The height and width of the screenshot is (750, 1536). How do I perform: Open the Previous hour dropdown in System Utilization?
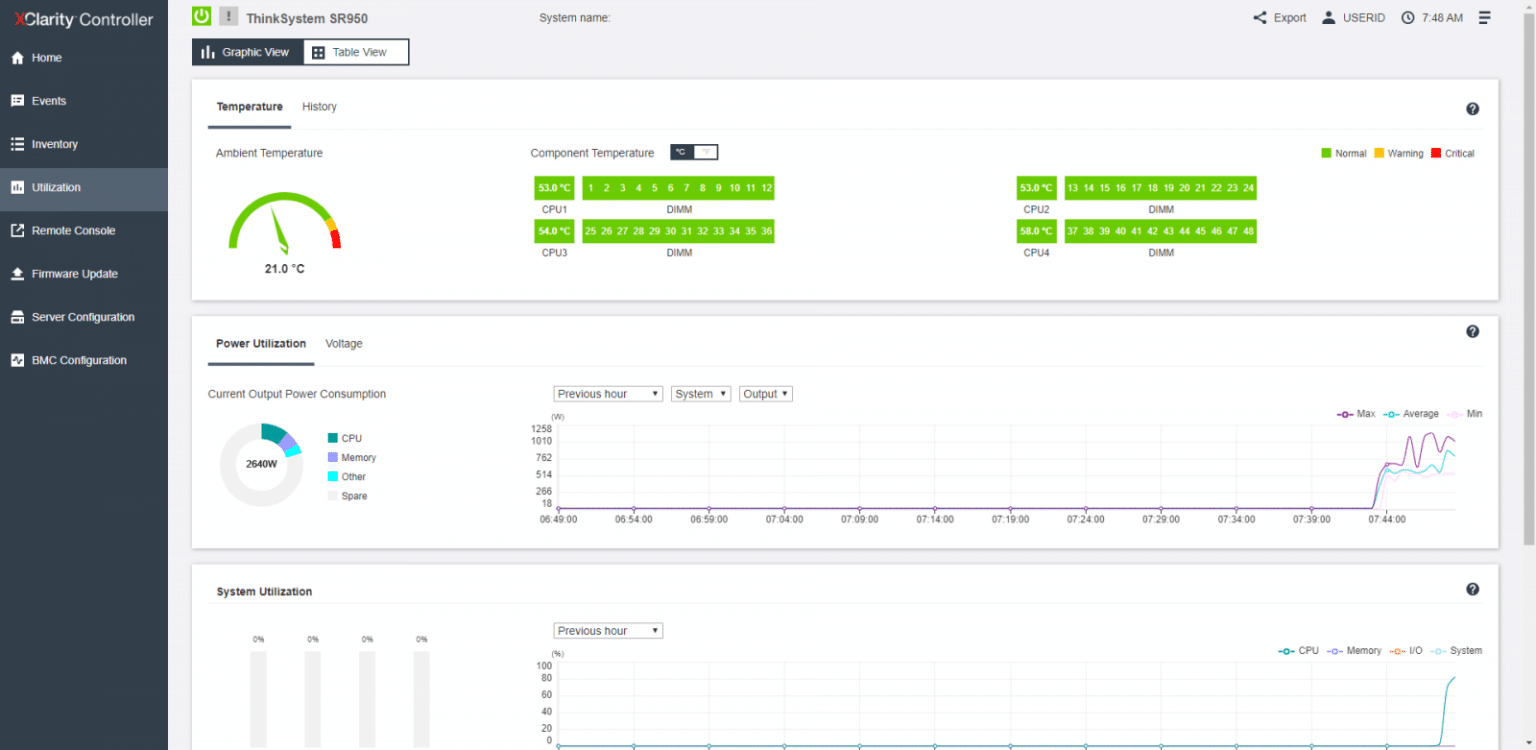point(608,631)
